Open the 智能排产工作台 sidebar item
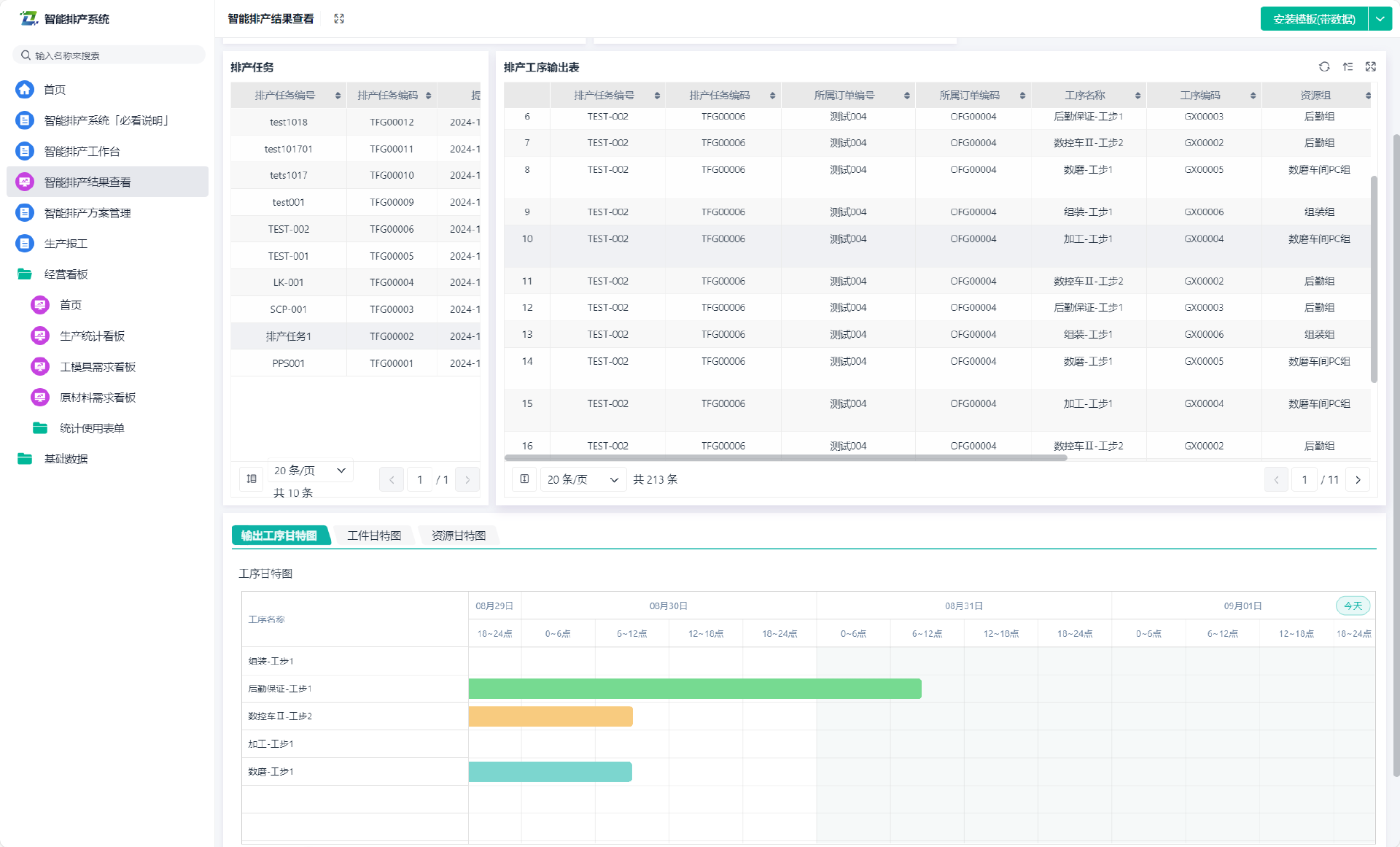Screen dimensions: 1400x847 pyautogui.click(x=82, y=151)
